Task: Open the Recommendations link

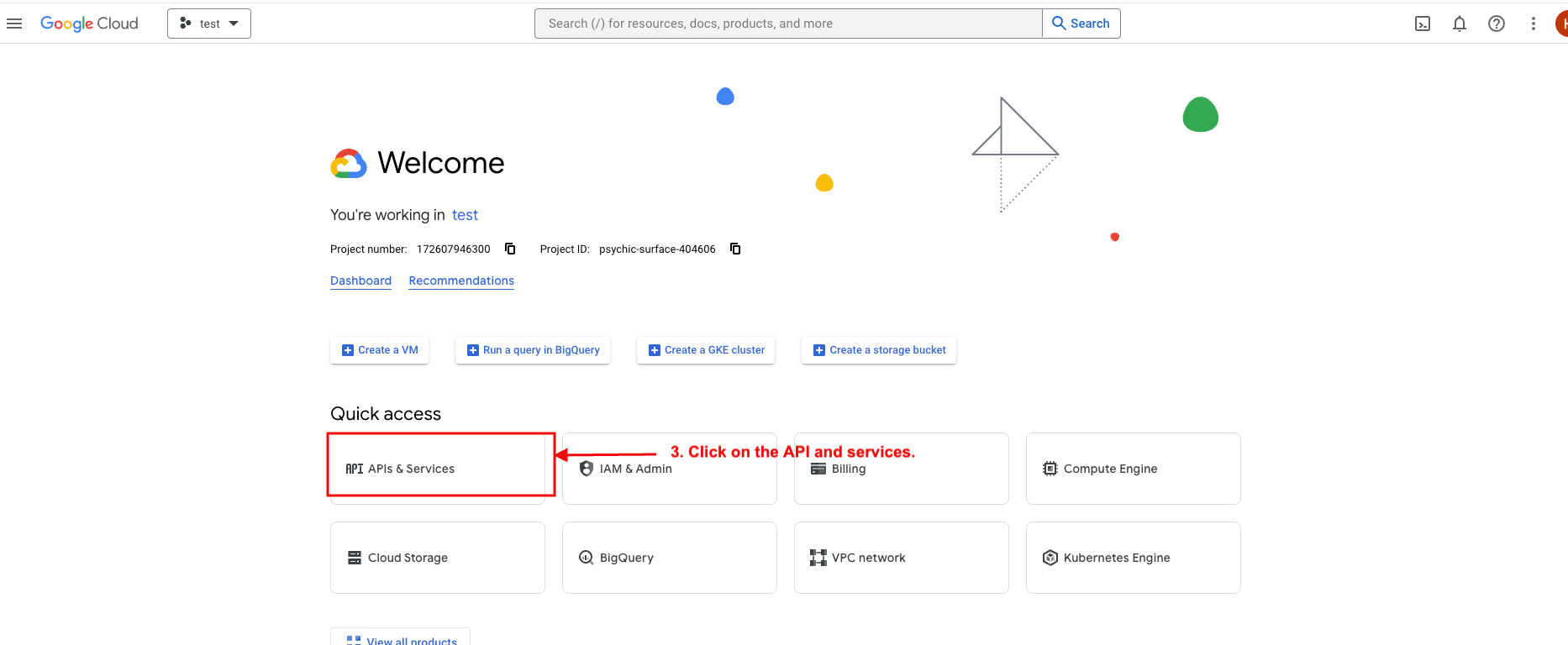Action: 461,281
